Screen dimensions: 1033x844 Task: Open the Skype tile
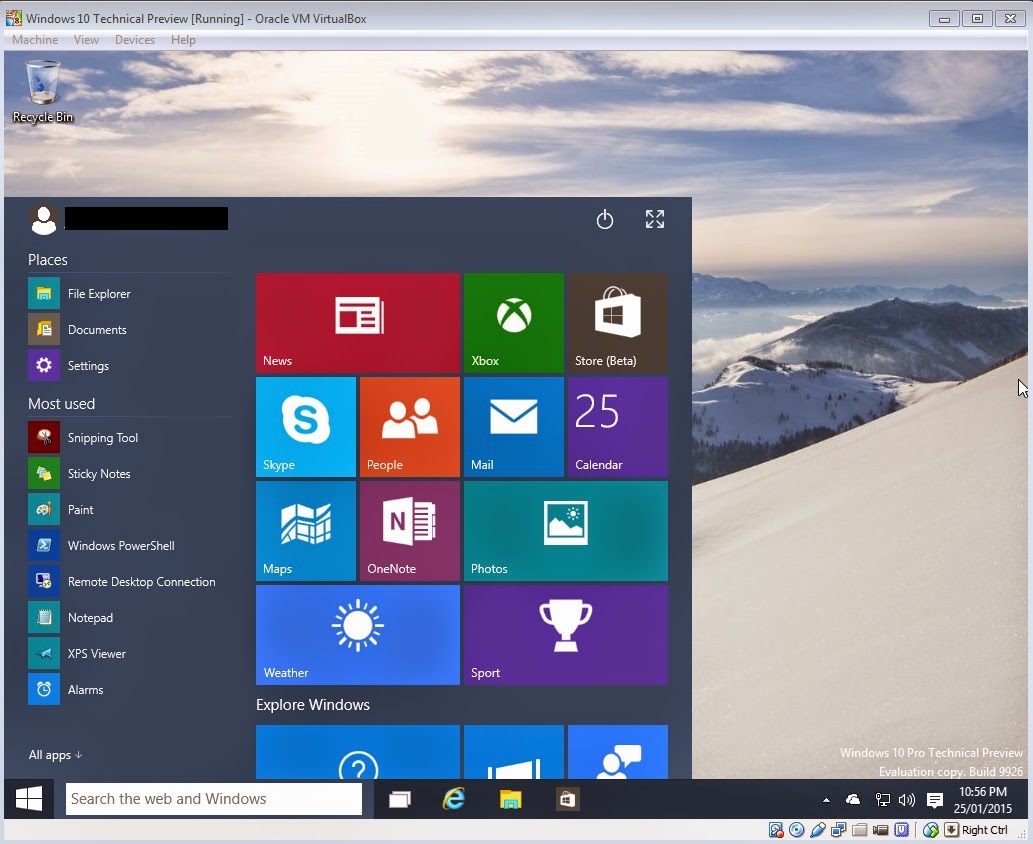(306, 427)
